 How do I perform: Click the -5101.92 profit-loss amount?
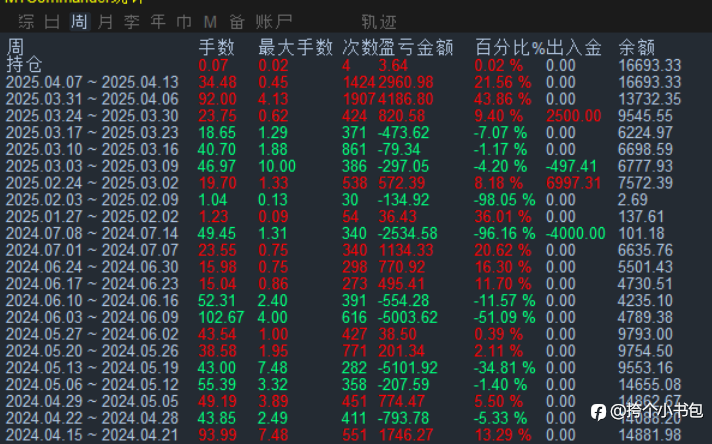coord(408,368)
